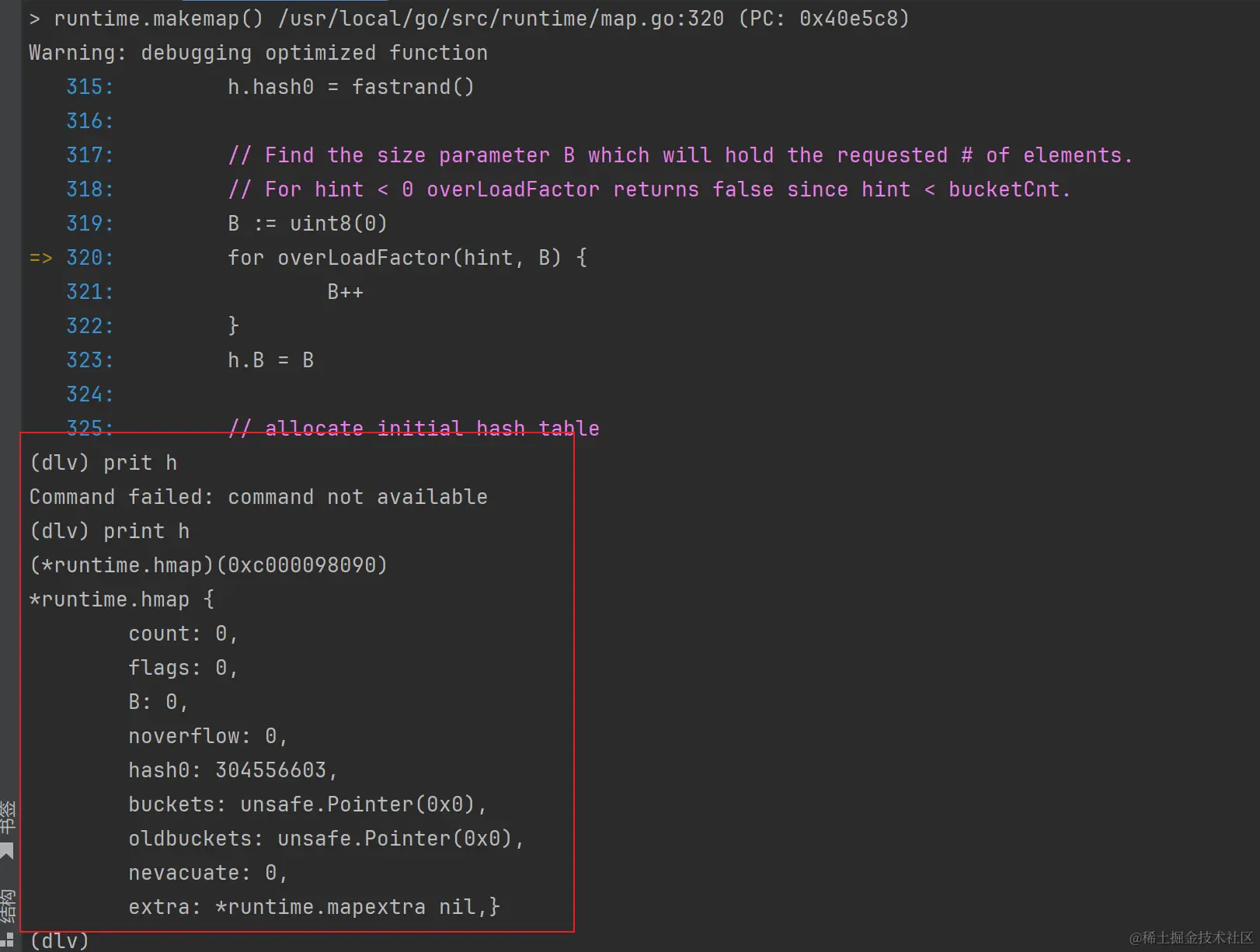Click the Structure grid icon in left sidebar

[7, 941]
